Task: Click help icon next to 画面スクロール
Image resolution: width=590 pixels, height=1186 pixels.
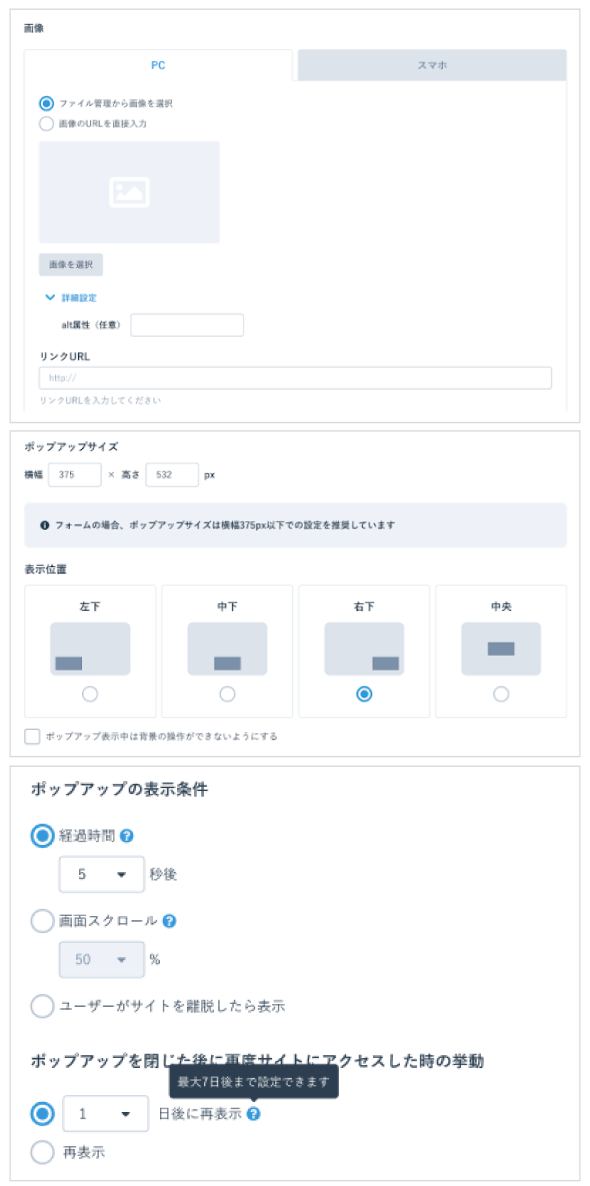Action: click(x=169, y=921)
